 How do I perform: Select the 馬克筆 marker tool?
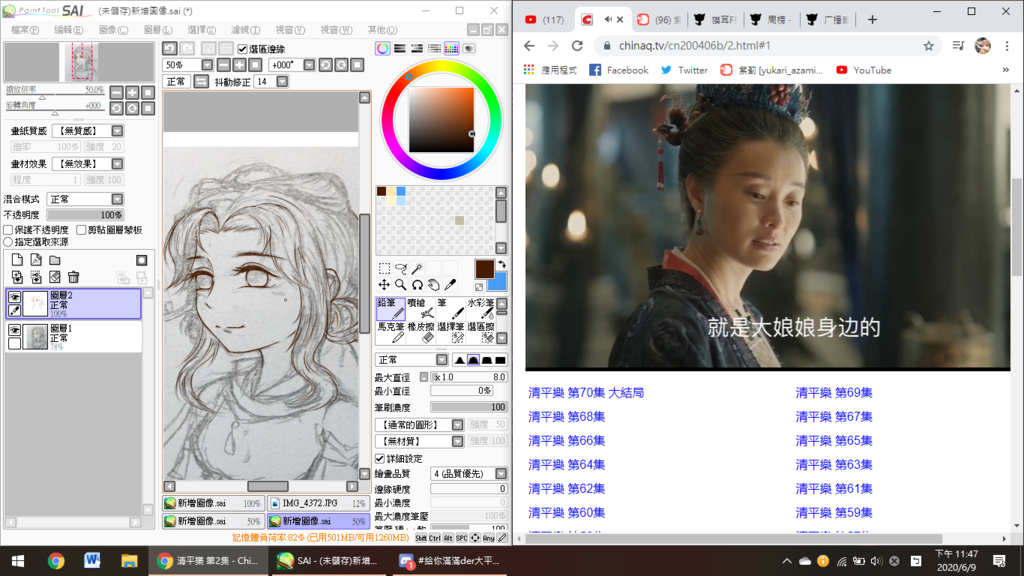click(x=391, y=332)
